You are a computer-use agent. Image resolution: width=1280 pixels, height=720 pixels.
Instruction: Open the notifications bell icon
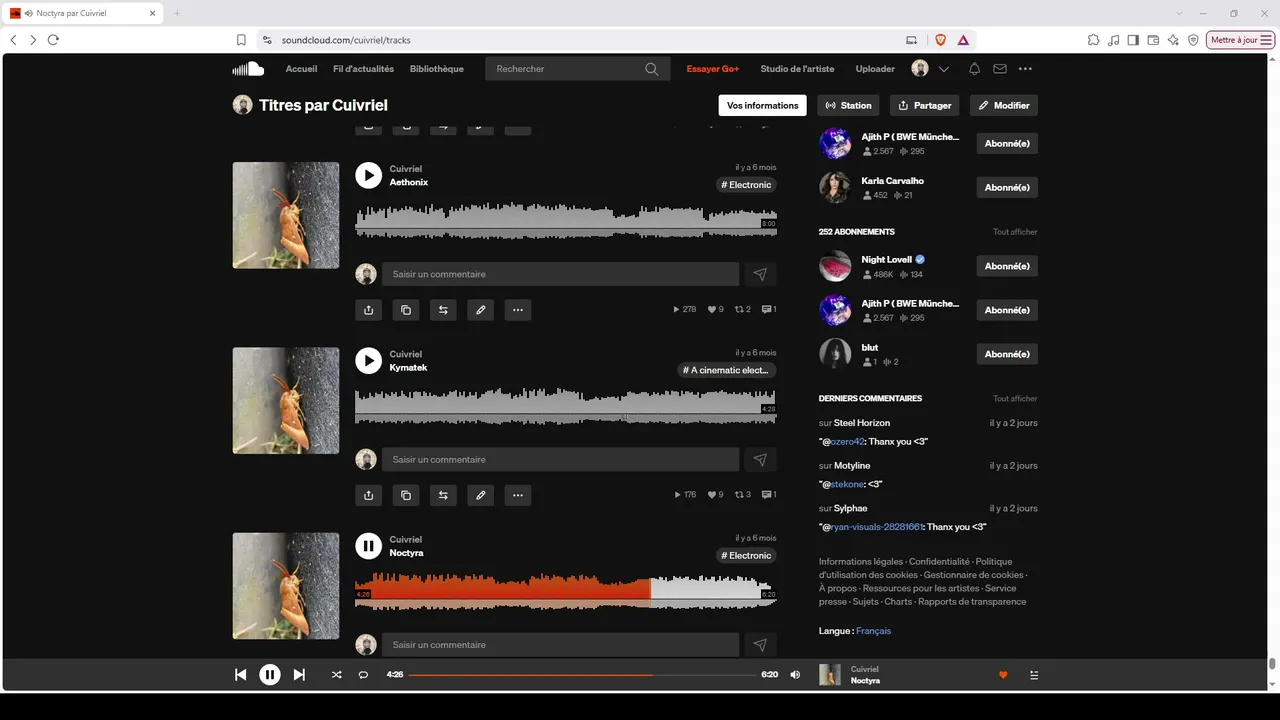tap(974, 69)
